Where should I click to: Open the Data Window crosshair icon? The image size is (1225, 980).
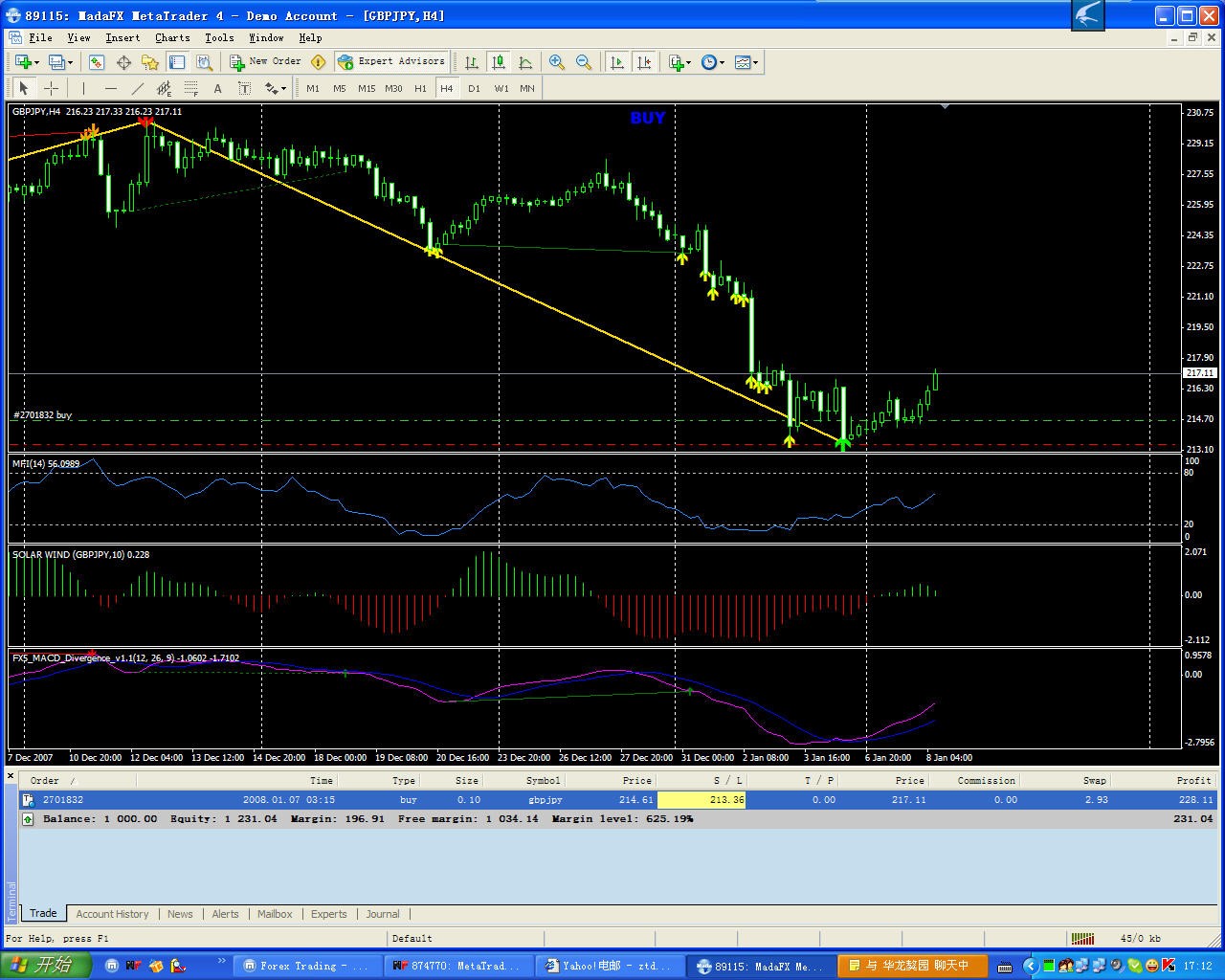pos(123,62)
